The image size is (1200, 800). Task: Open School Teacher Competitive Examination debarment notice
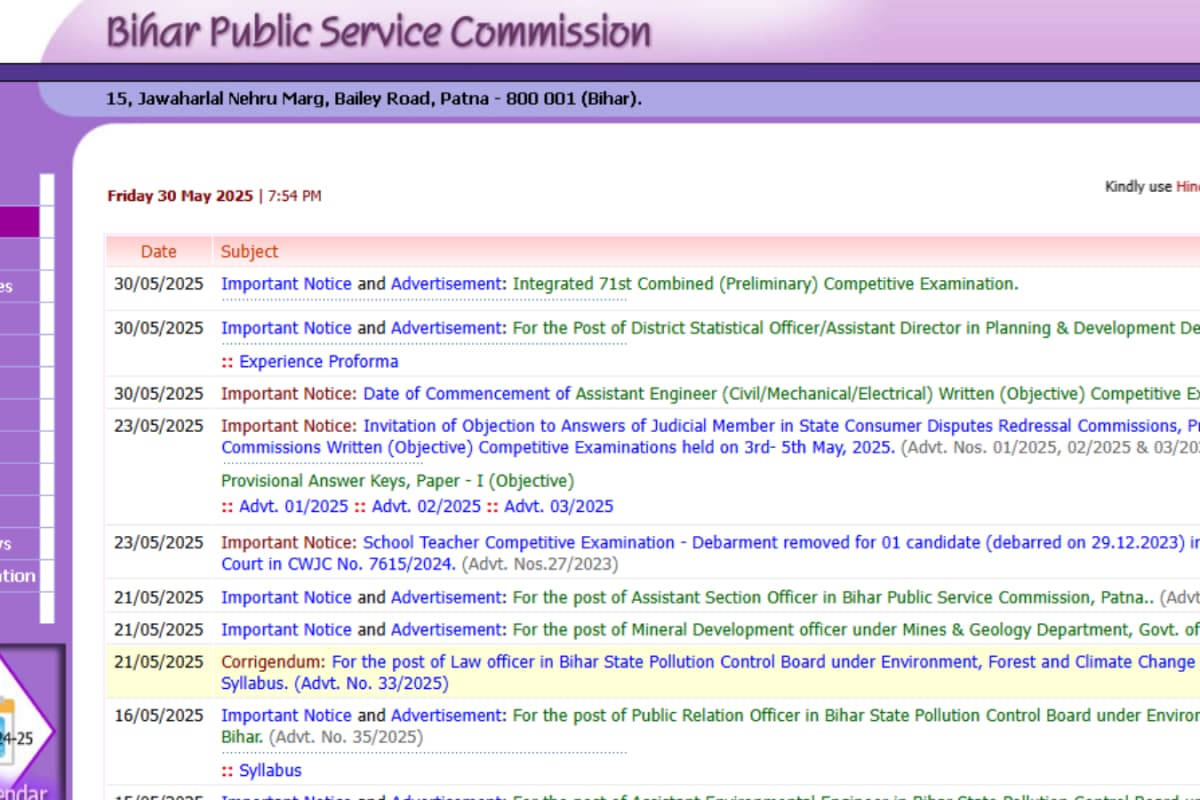click(710, 553)
